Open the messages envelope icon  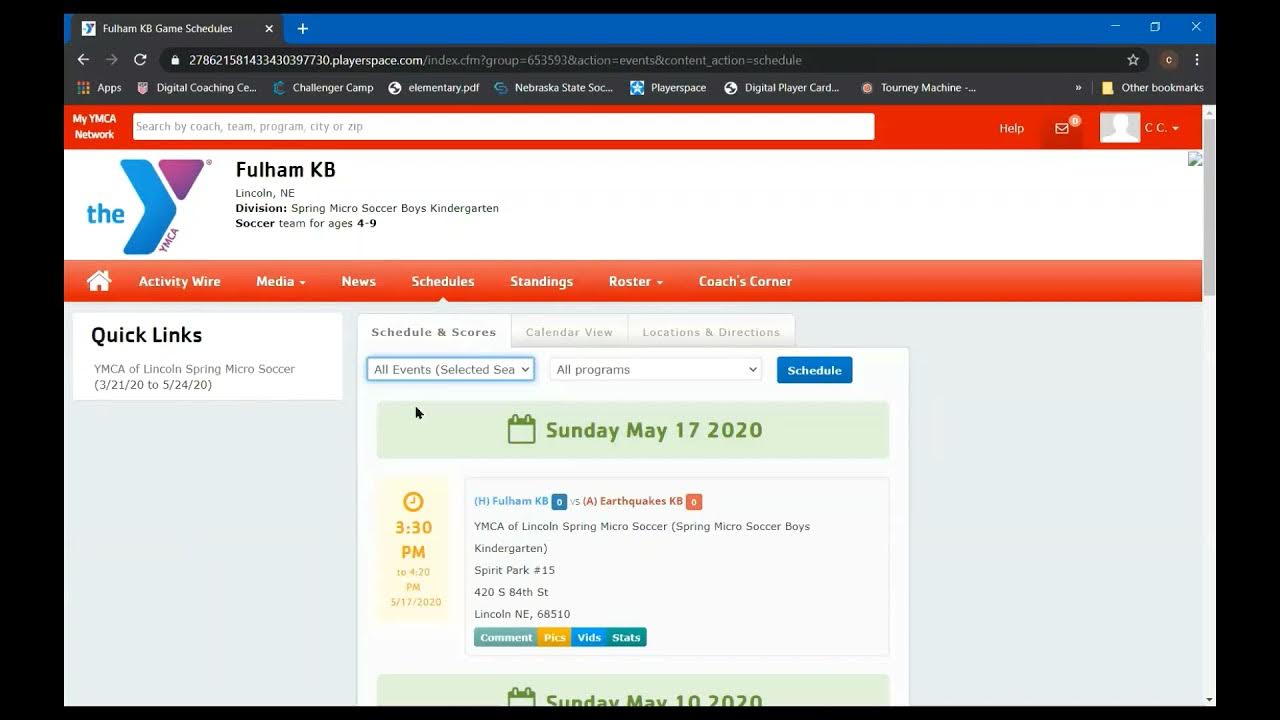pyautogui.click(x=1062, y=128)
